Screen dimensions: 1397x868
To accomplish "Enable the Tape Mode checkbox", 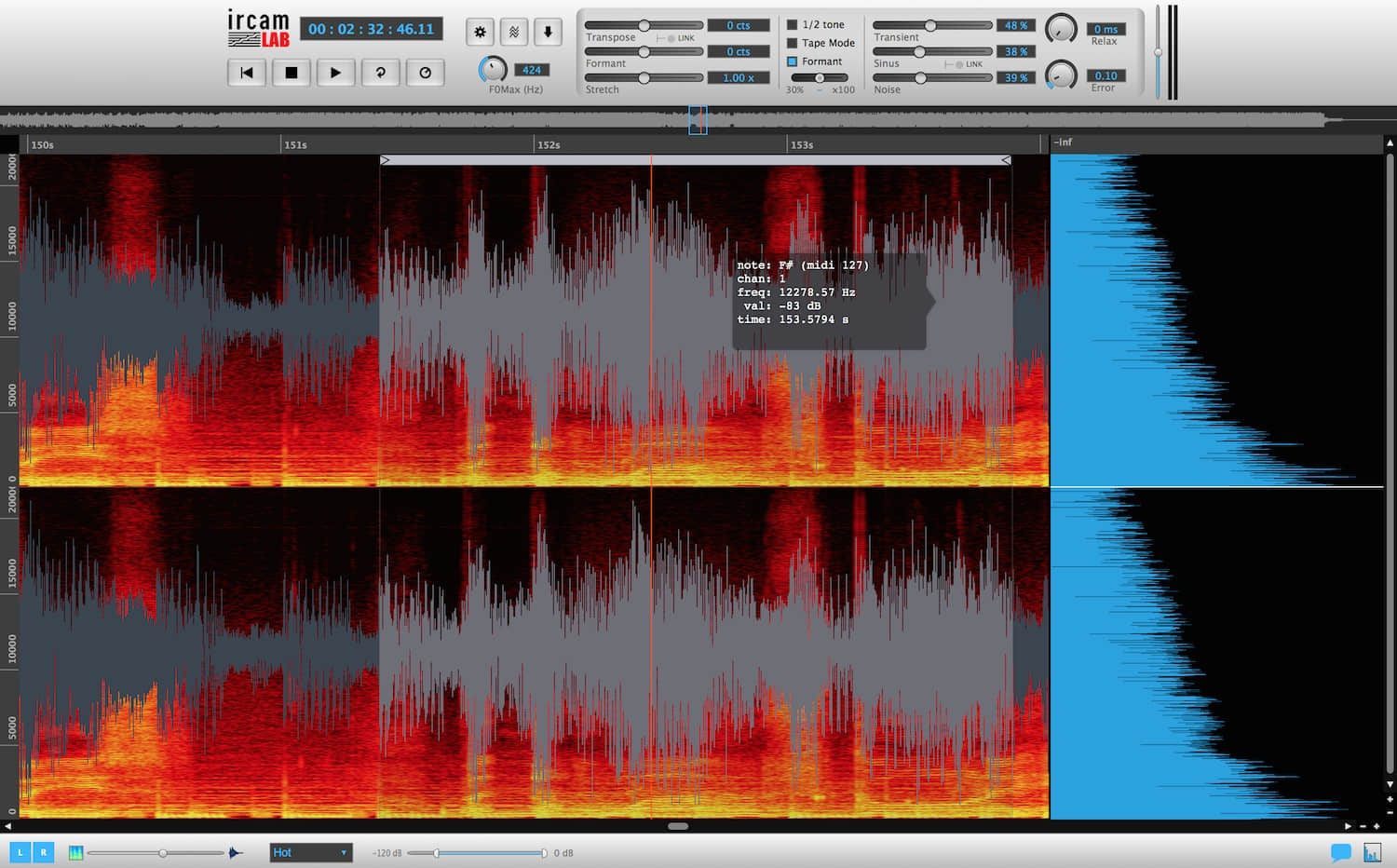I will click(793, 43).
